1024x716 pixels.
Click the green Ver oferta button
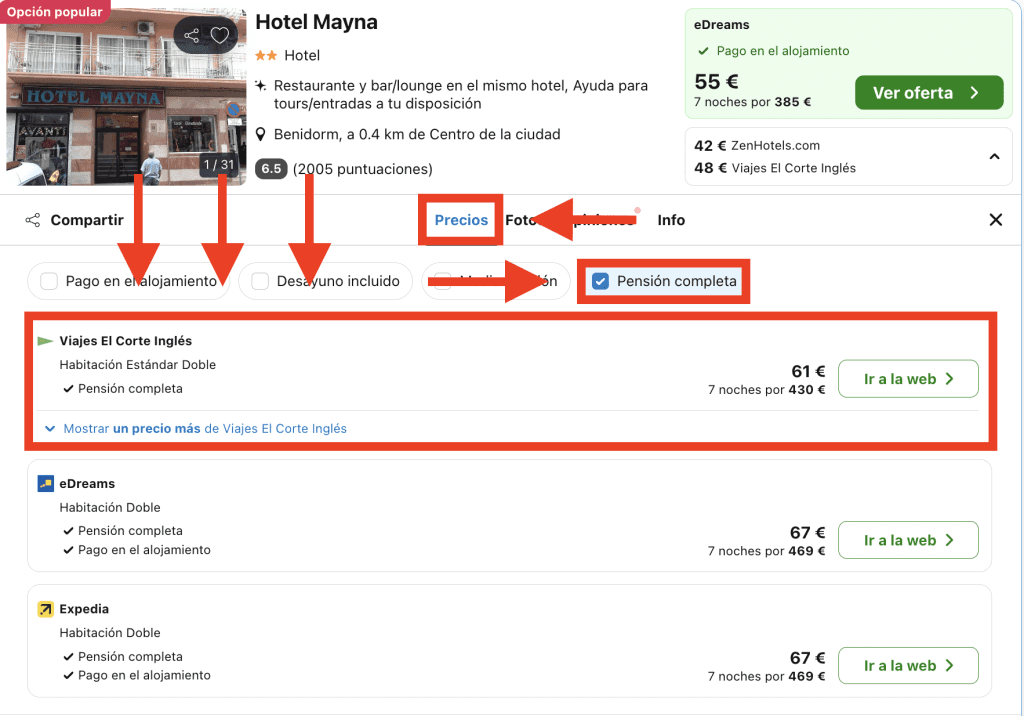coord(928,93)
